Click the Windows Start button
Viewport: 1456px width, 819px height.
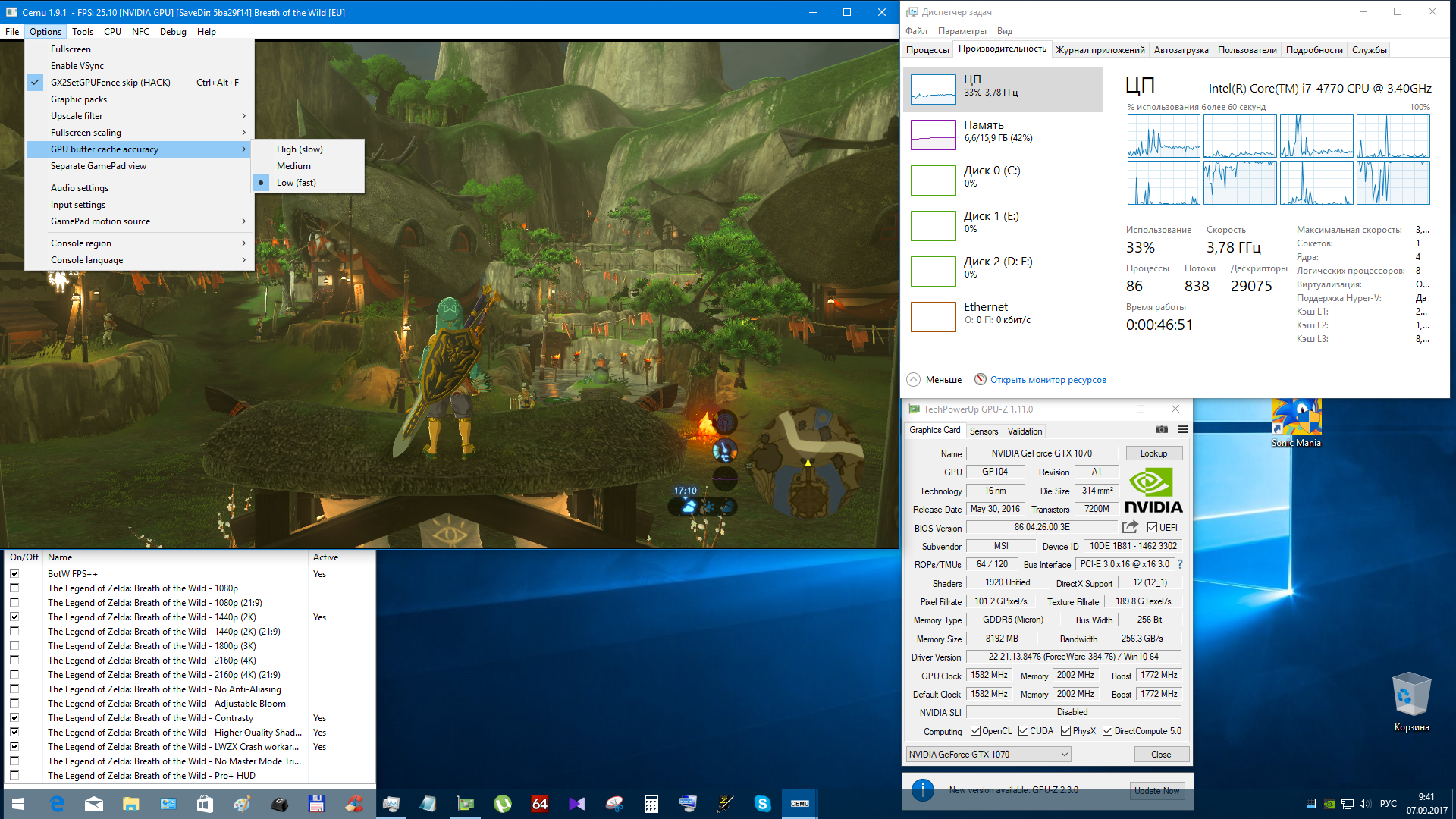18,804
